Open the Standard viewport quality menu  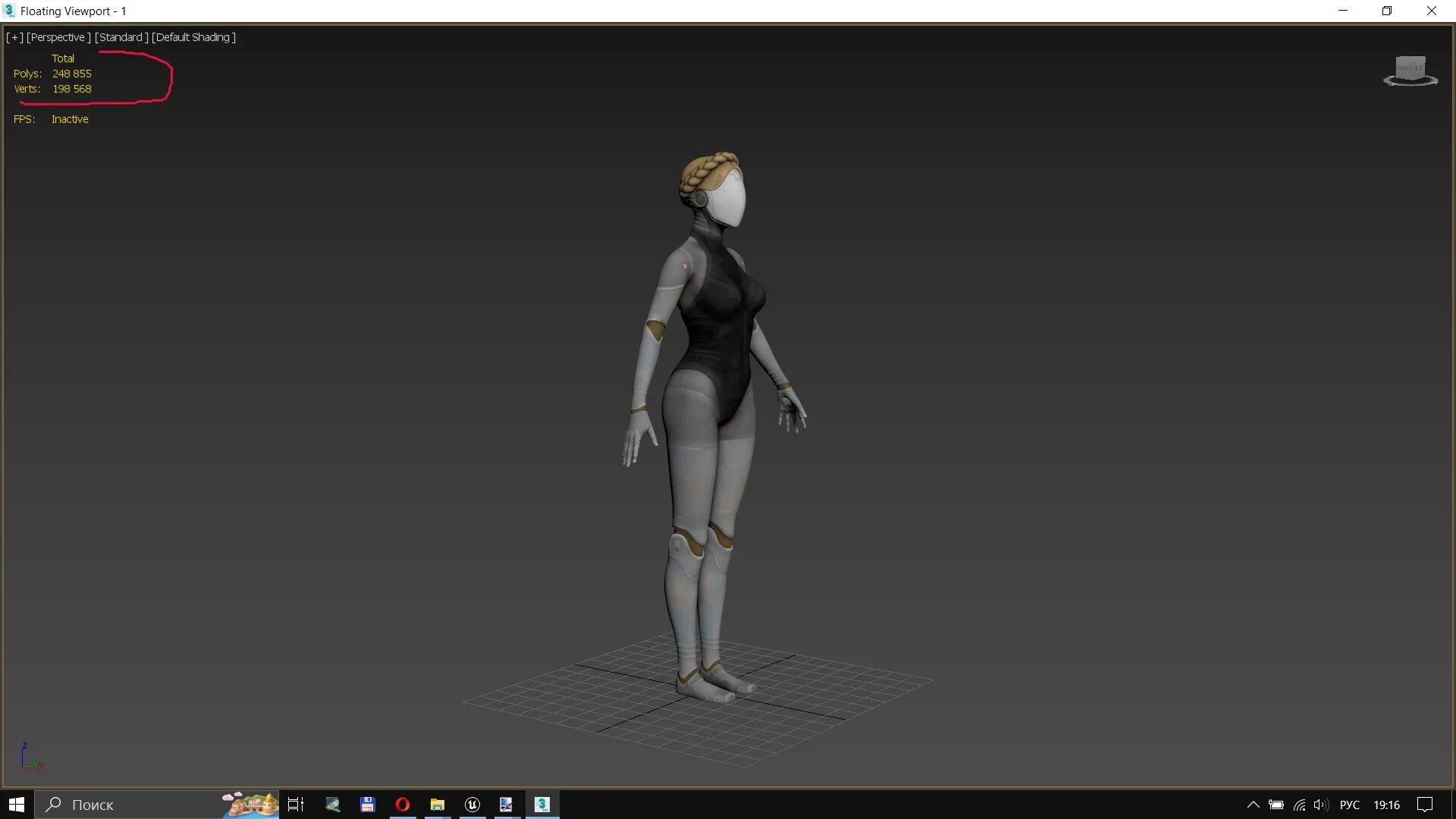pos(121,37)
